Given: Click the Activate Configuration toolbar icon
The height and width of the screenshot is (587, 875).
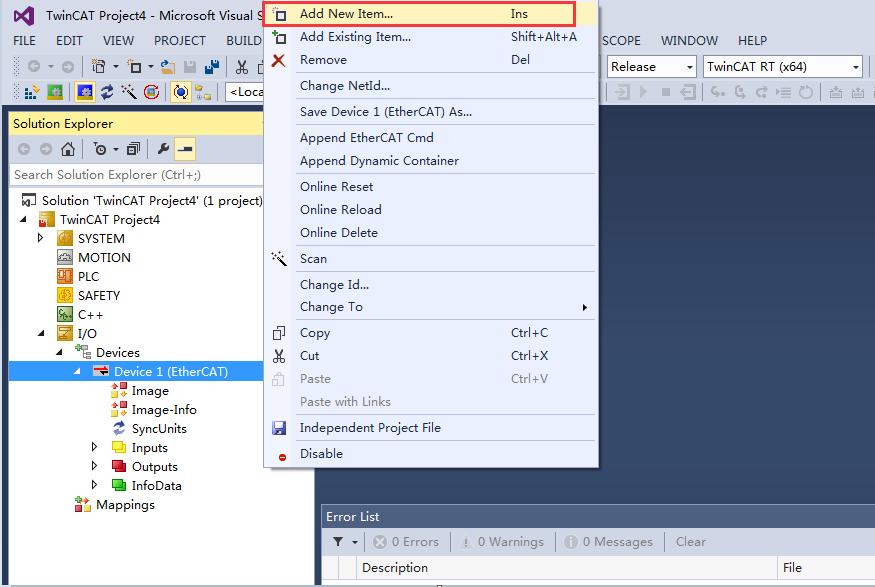Looking at the screenshot, I should (31, 92).
